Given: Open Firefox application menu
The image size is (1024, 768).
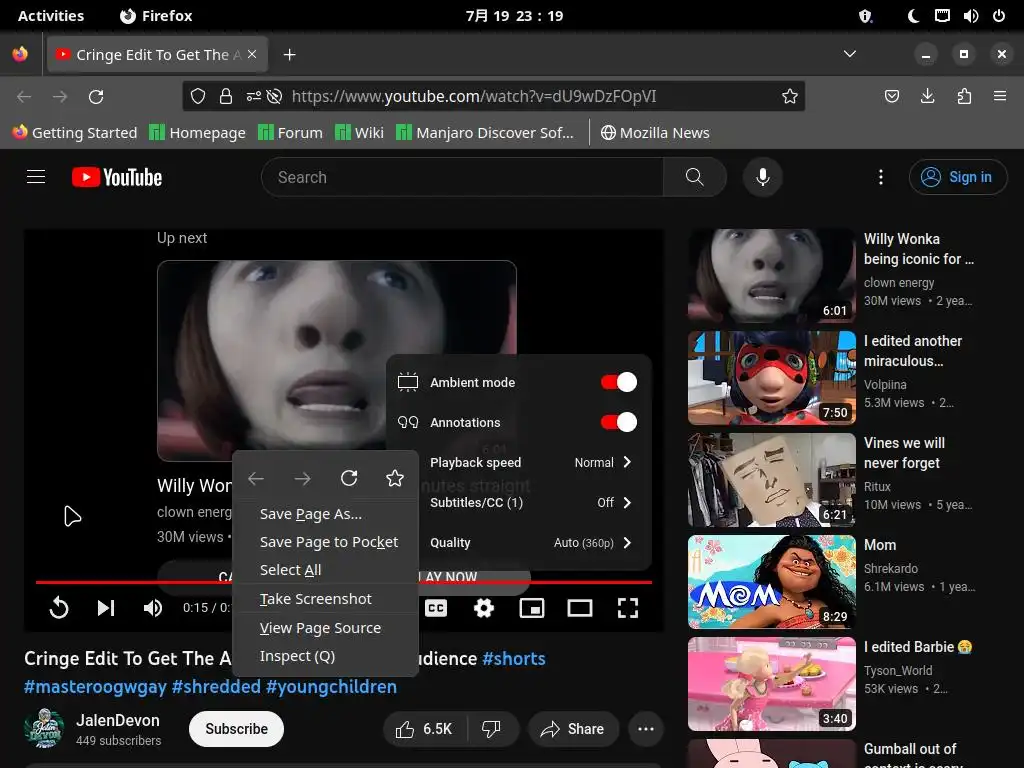Looking at the screenshot, I should pyautogui.click(x=1000, y=97).
